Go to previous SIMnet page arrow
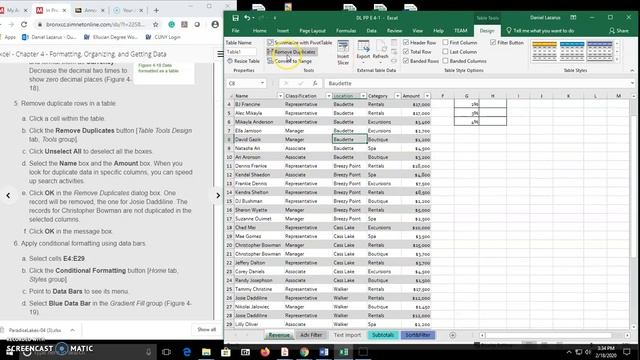640x360 pixels. [8, 196]
